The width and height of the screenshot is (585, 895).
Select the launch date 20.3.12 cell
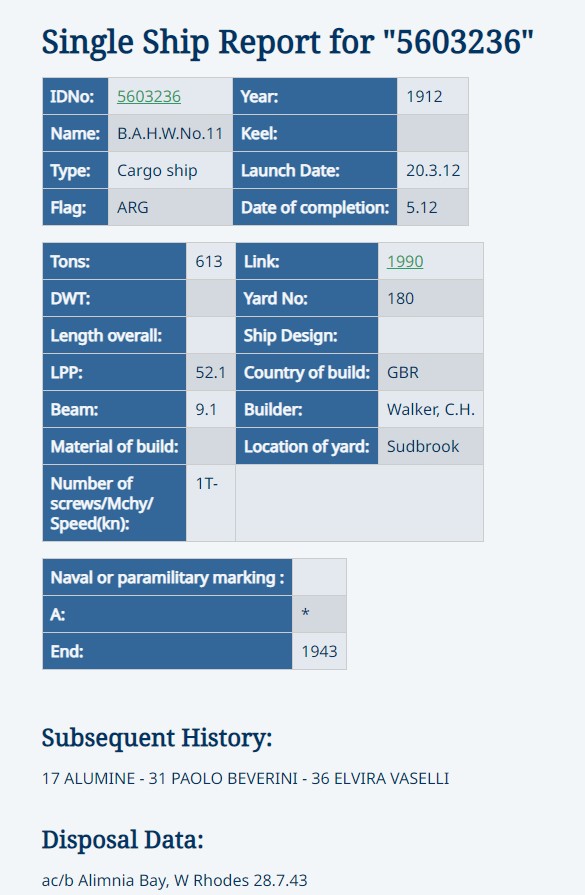click(433, 171)
